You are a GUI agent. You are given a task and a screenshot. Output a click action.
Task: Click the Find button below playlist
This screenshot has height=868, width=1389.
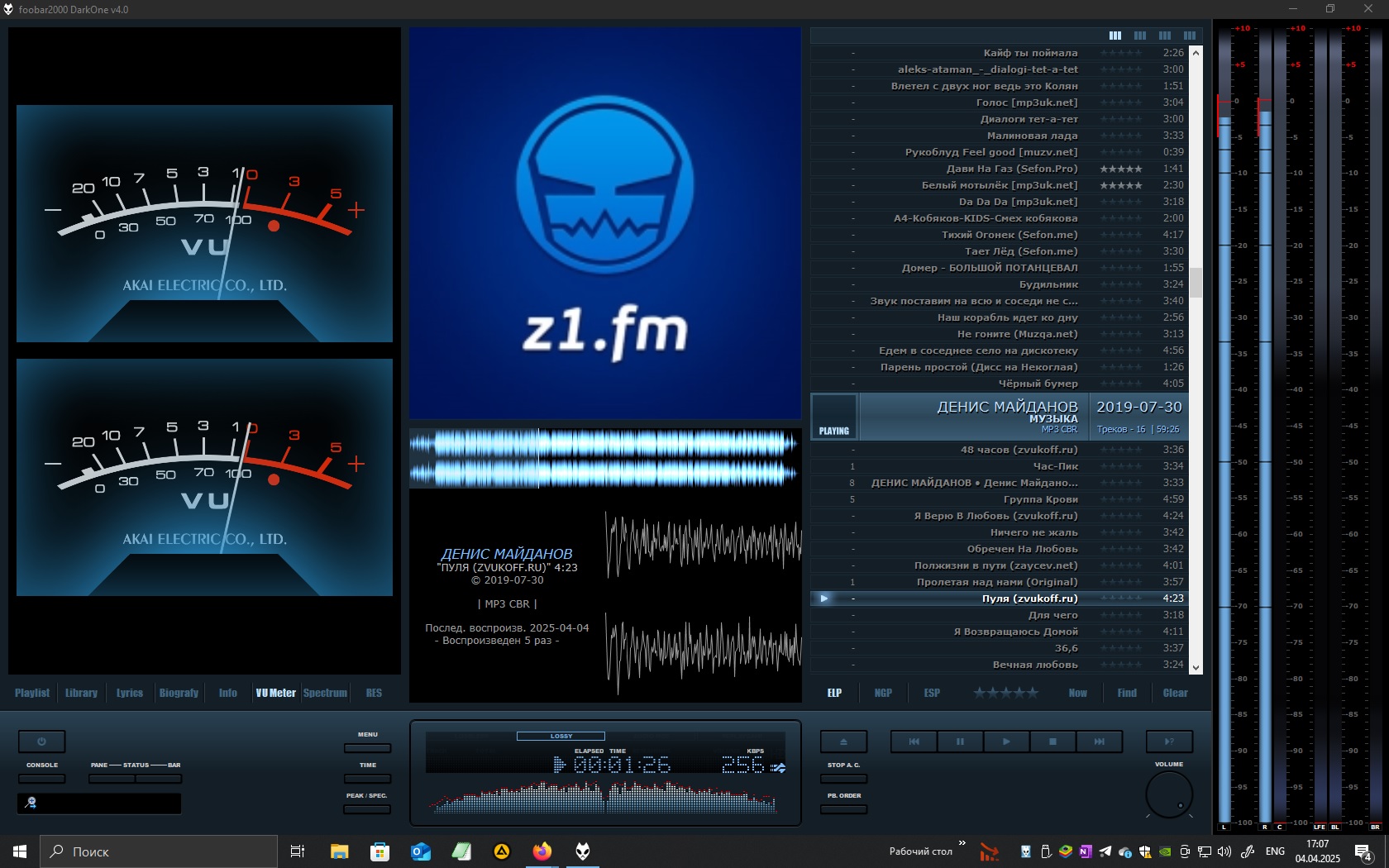click(x=1126, y=693)
